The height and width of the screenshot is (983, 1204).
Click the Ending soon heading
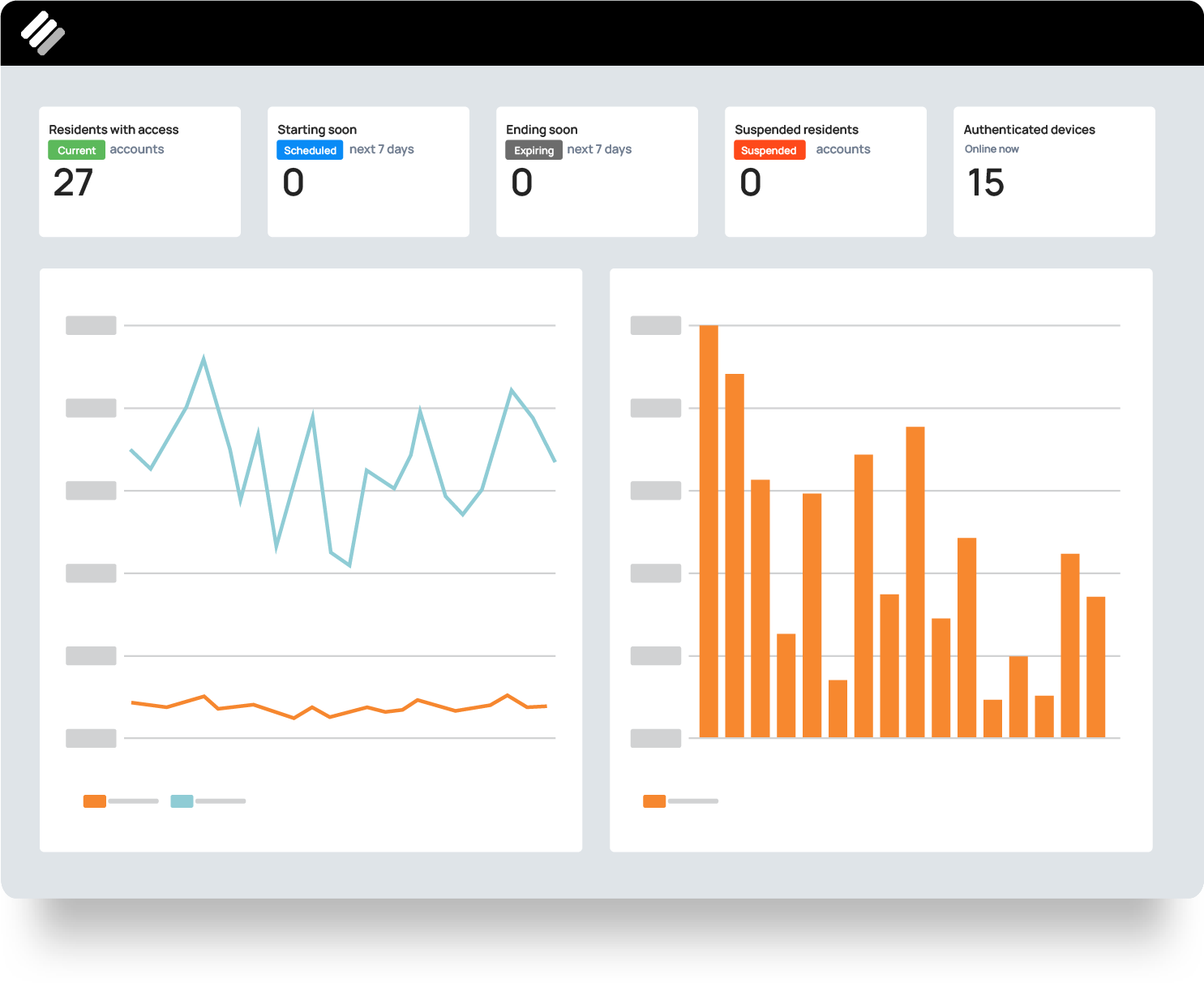click(542, 130)
